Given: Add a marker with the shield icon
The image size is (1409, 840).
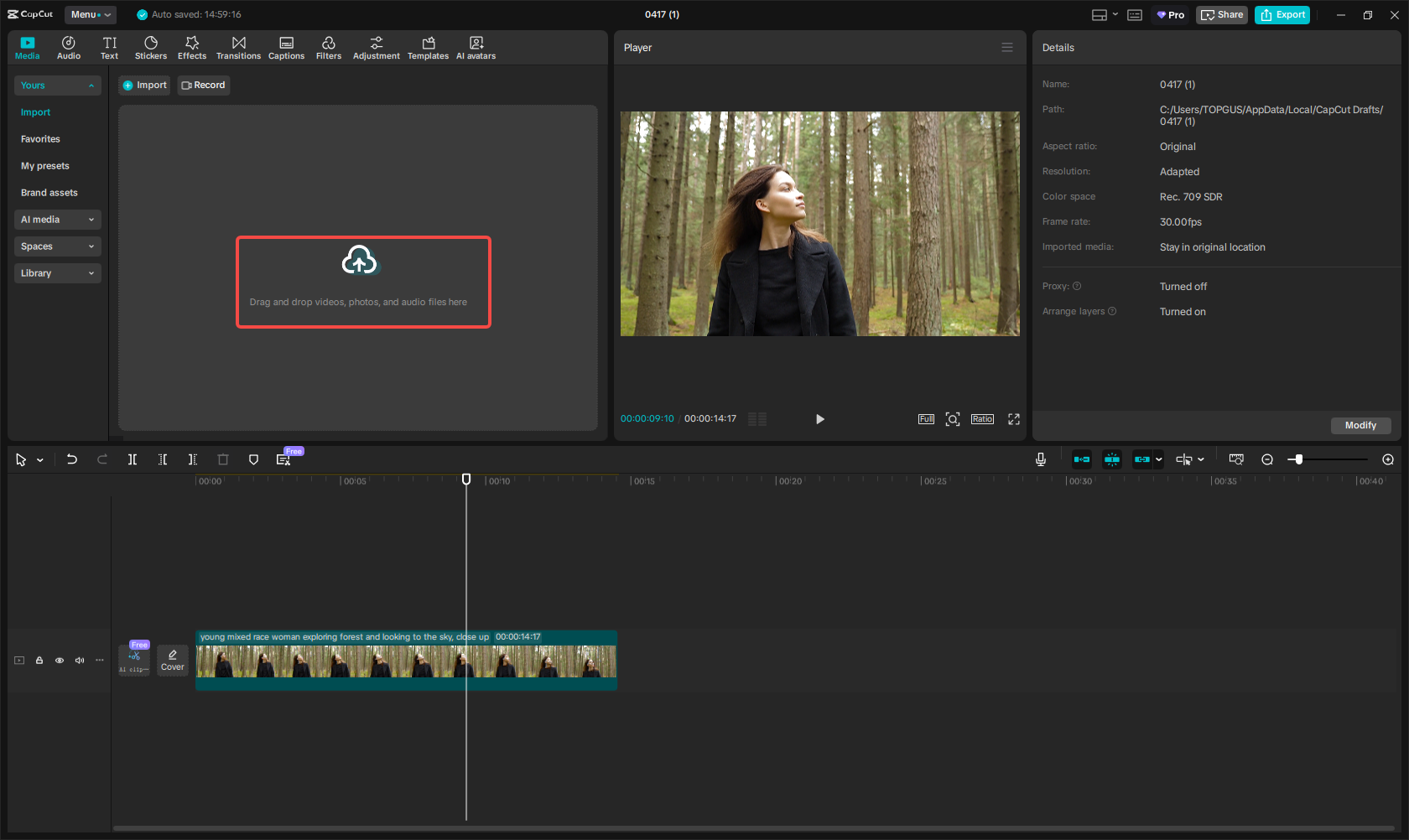Looking at the screenshot, I should click(x=253, y=459).
